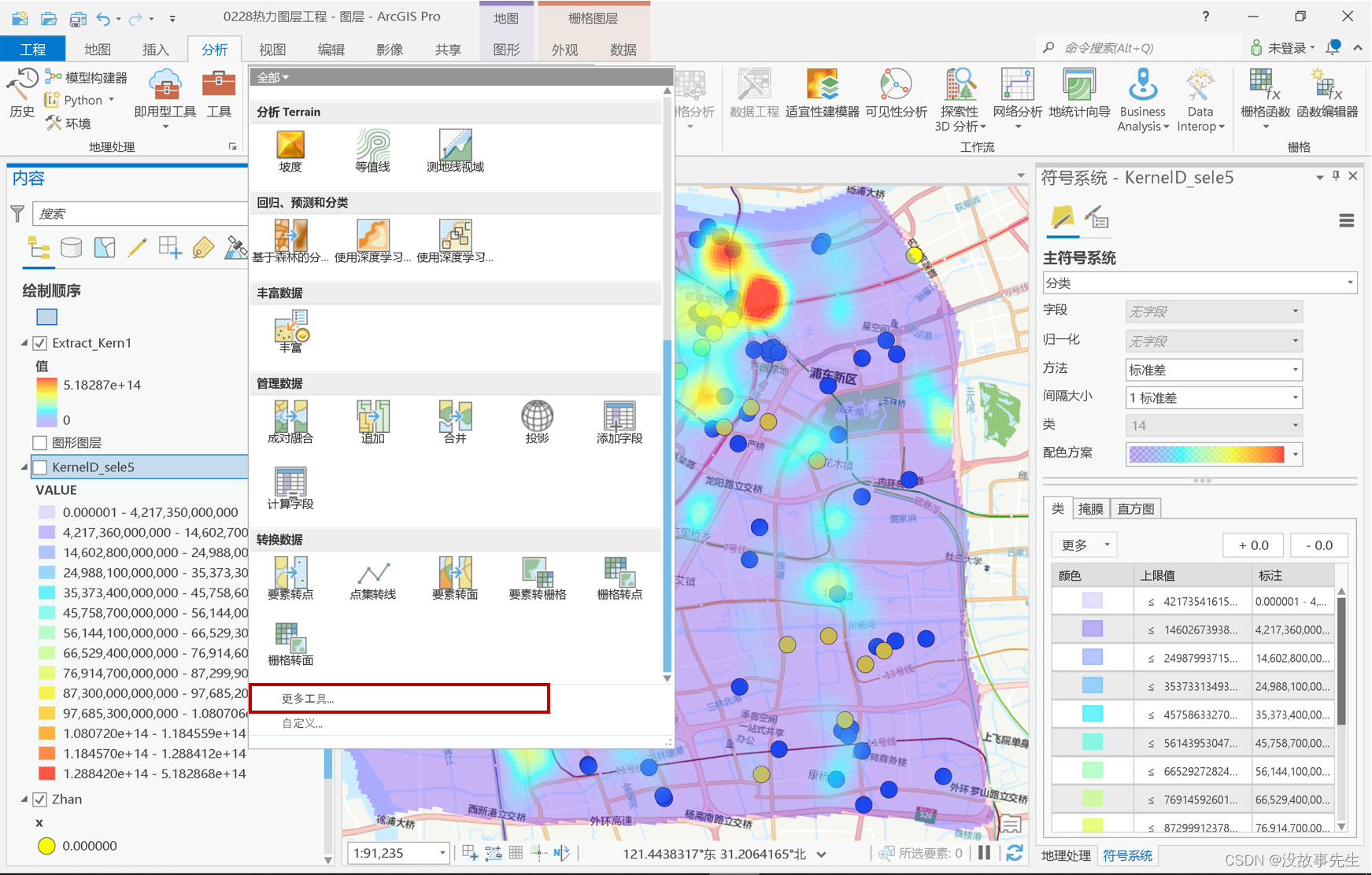Open the 栅格转点 tool
Screen dimensions: 1372x875
pyautogui.click(x=619, y=578)
